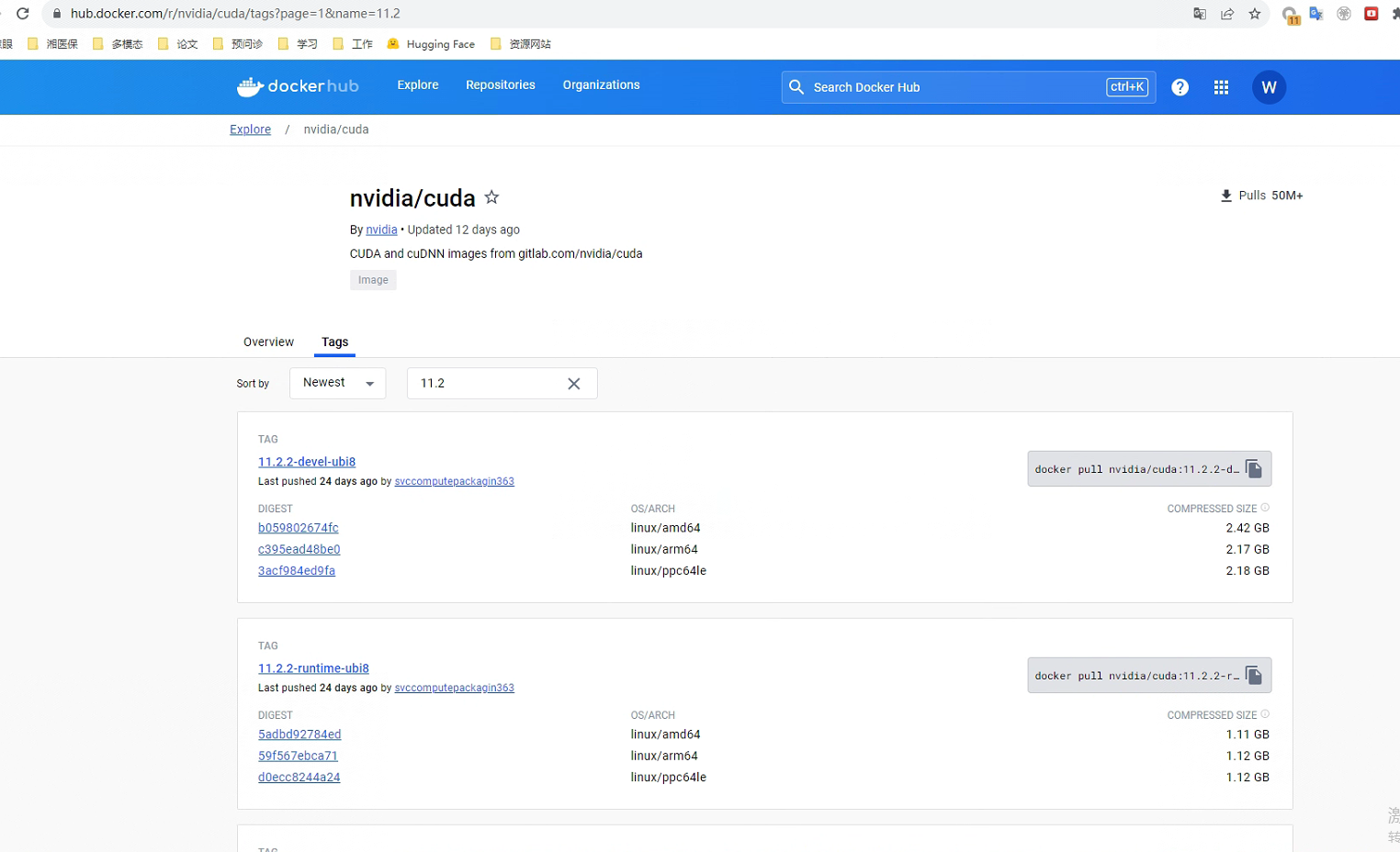Click the ctrl+K shortcut badge
The image size is (1400, 852).
point(1127,87)
